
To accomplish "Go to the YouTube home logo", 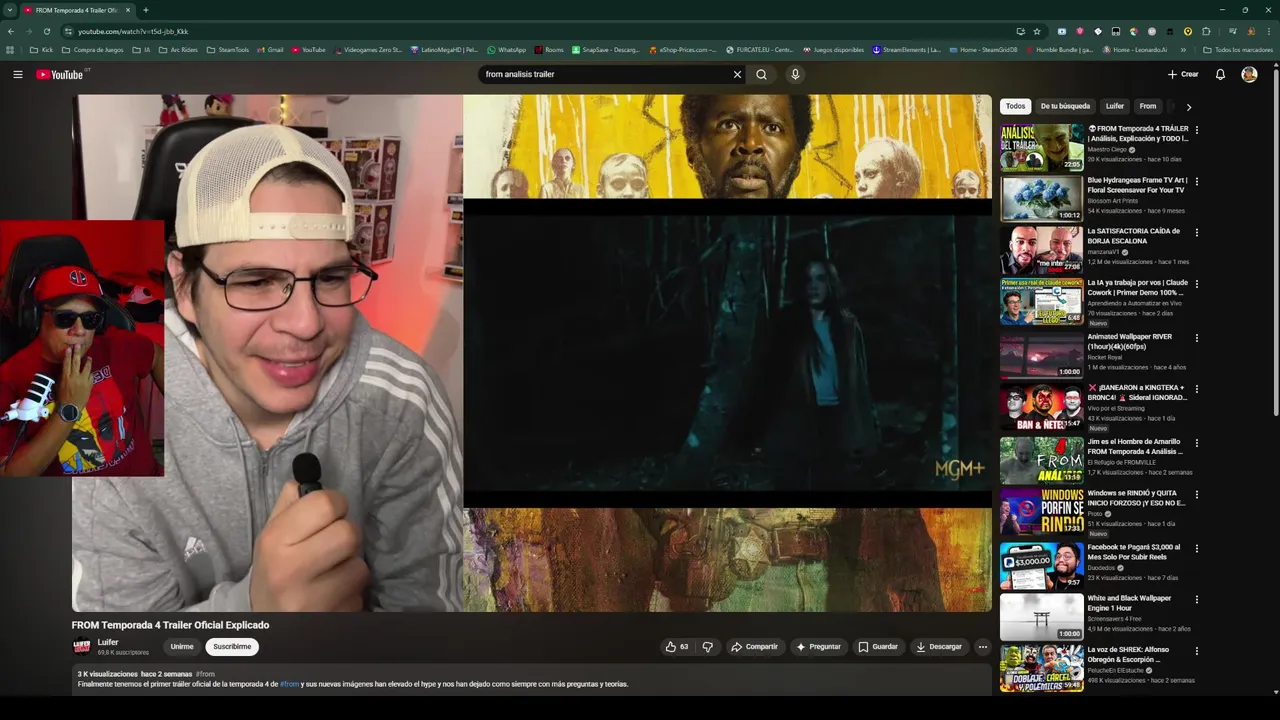I will (62, 74).
